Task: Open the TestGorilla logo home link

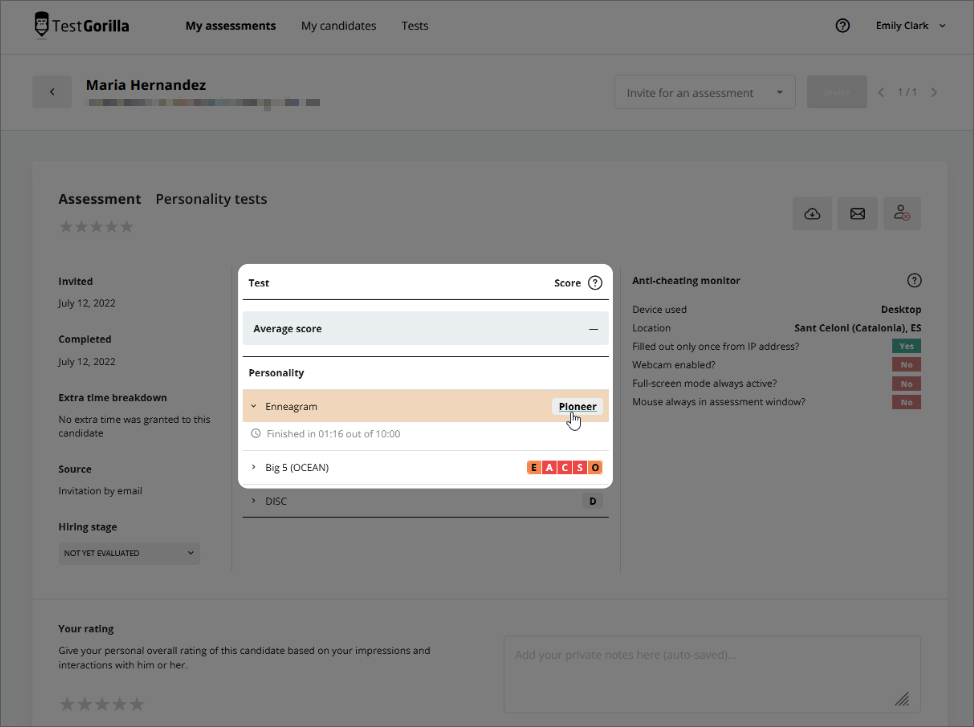Action: click(81, 25)
